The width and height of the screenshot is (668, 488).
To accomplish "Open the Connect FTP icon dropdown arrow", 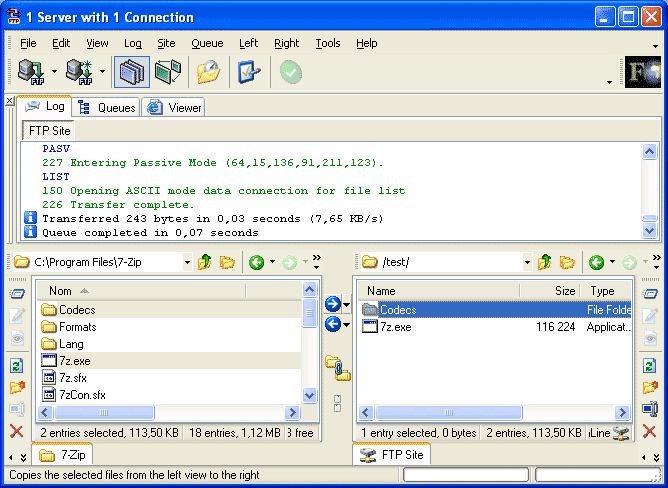I will [55, 72].
